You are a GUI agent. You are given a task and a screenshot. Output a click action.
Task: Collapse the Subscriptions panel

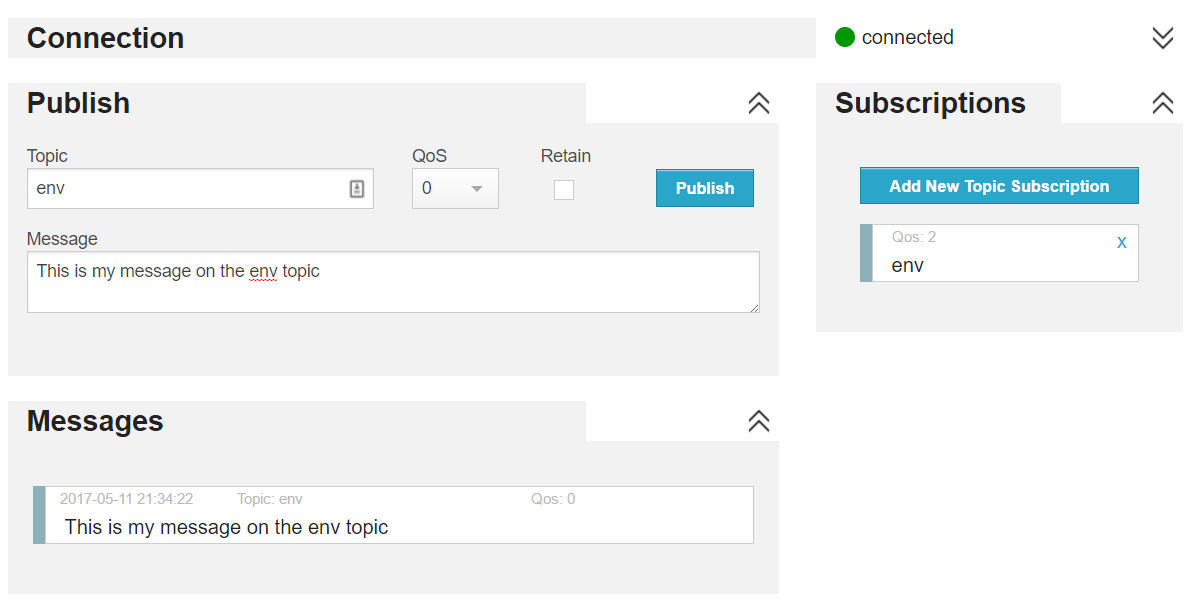(x=1162, y=103)
